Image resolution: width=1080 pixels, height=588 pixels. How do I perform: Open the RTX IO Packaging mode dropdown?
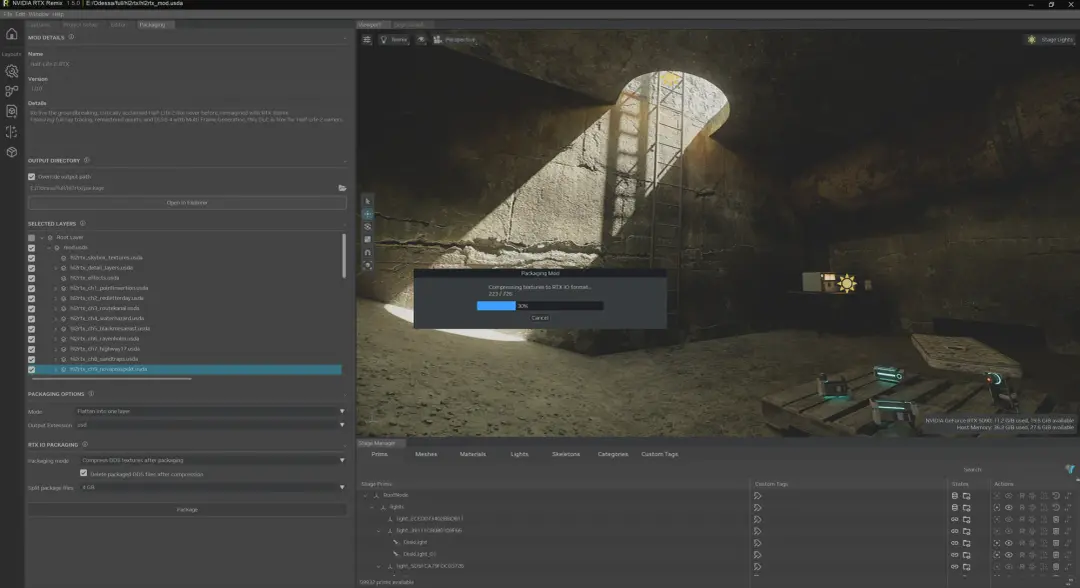click(x=214, y=460)
